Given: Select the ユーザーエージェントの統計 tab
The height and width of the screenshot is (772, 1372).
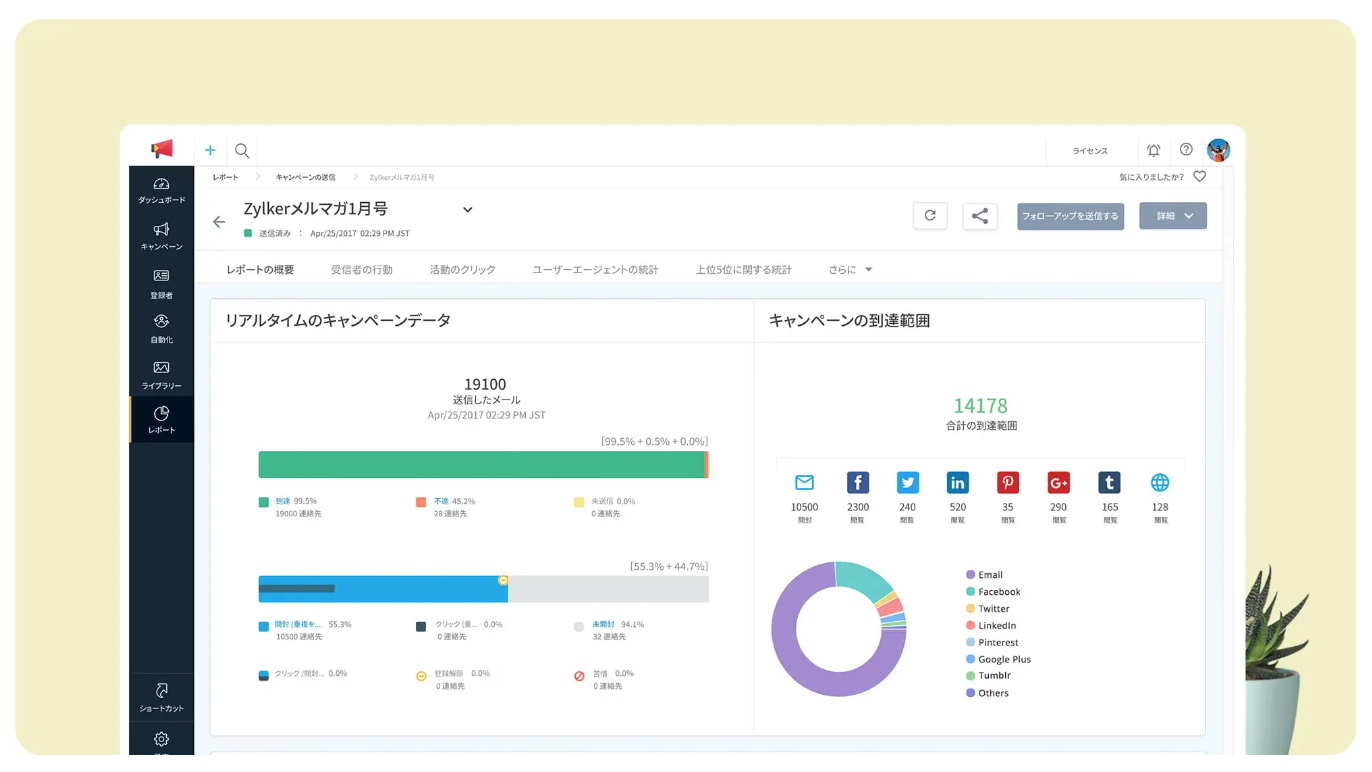Looking at the screenshot, I should coord(595,270).
